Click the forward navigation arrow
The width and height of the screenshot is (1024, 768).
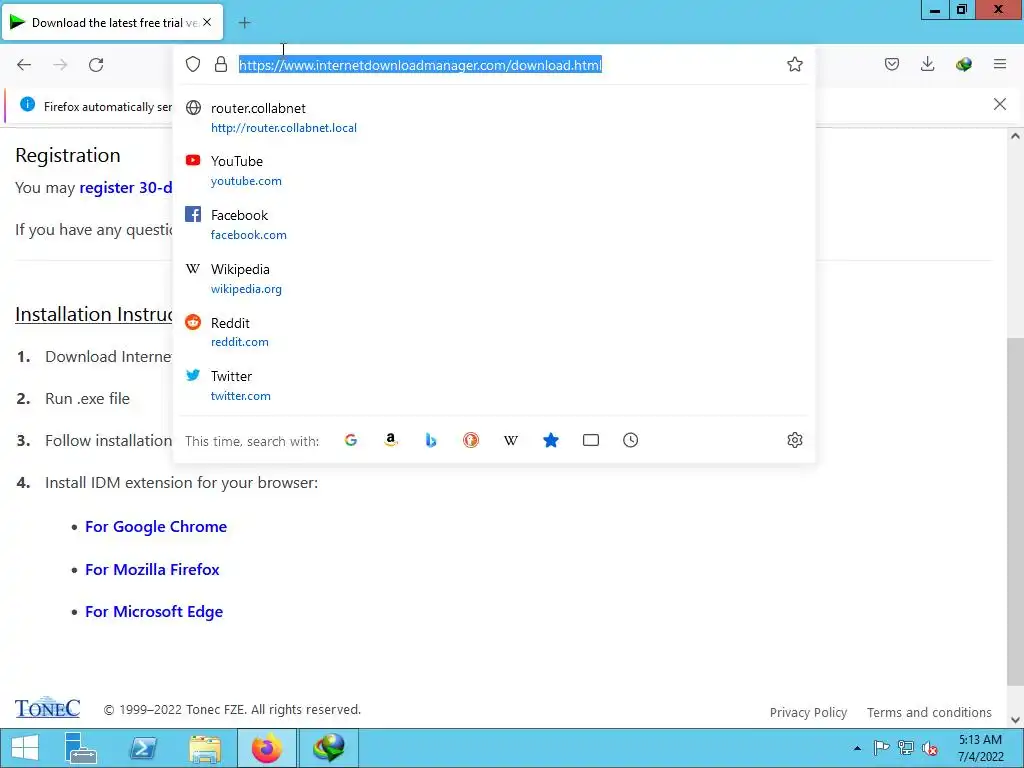[x=60, y=65]
